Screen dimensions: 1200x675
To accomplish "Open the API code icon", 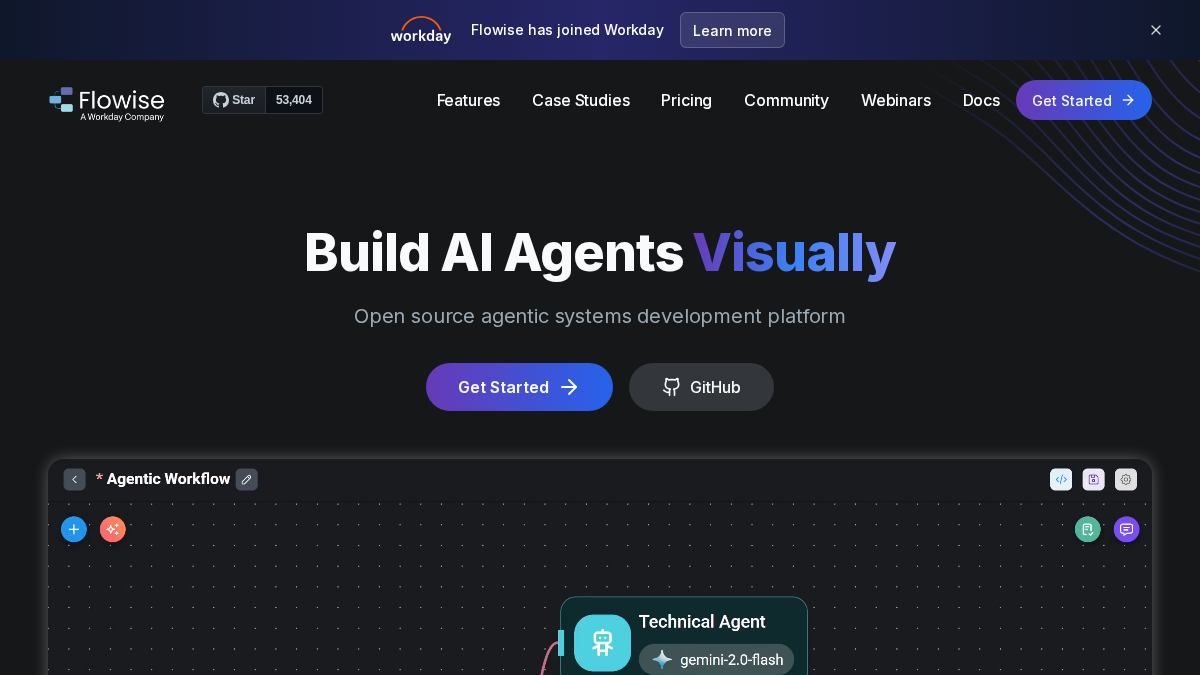I will pyautogui.click(x=1061, y=479).
